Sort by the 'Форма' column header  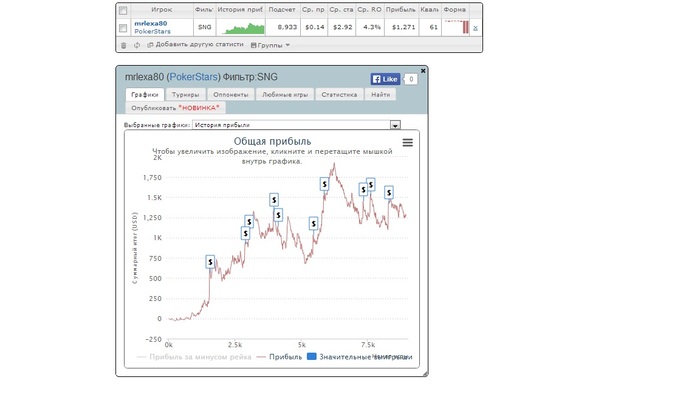(x=454, y=10)
